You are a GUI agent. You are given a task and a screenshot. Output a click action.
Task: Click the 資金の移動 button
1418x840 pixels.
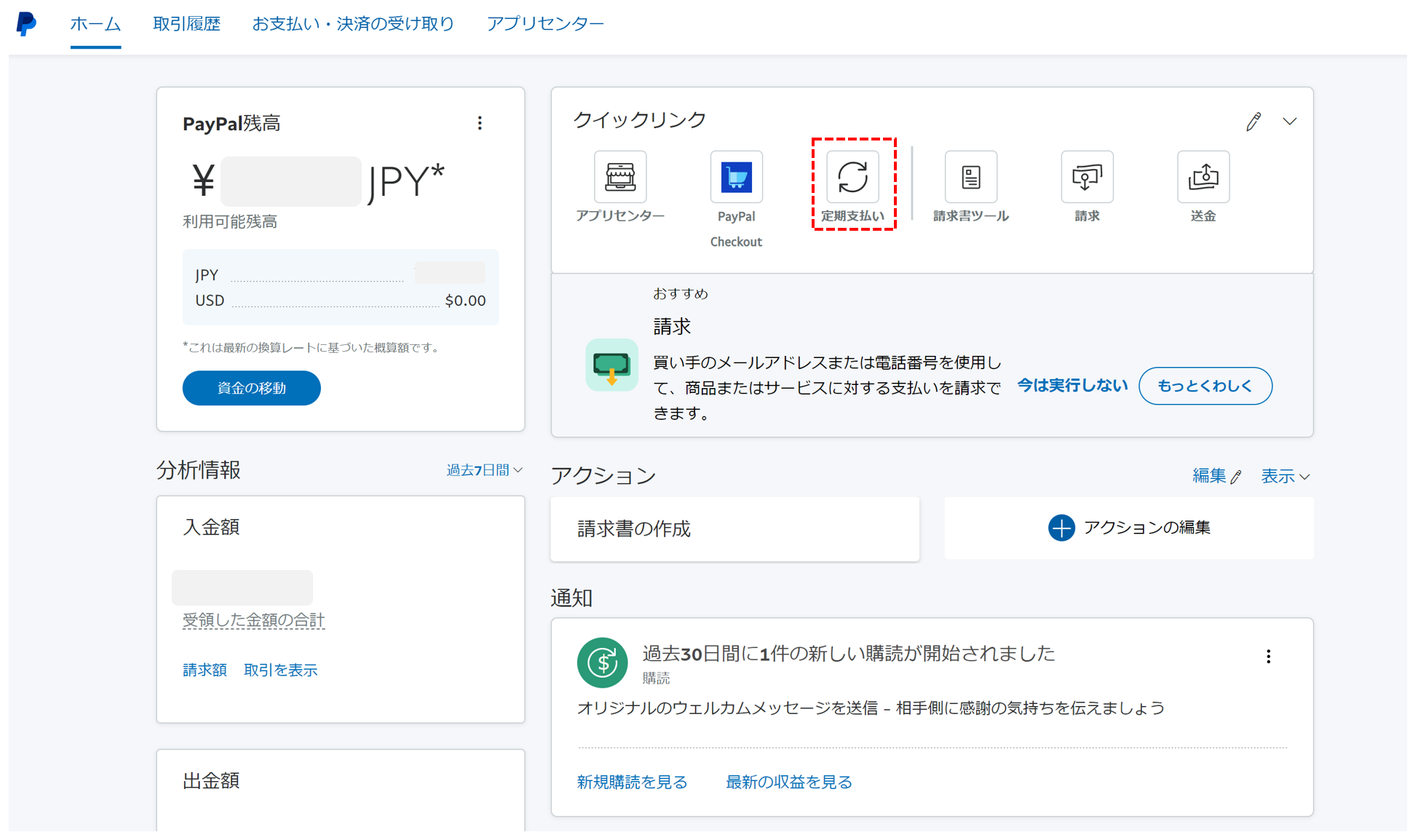point(251,388)
